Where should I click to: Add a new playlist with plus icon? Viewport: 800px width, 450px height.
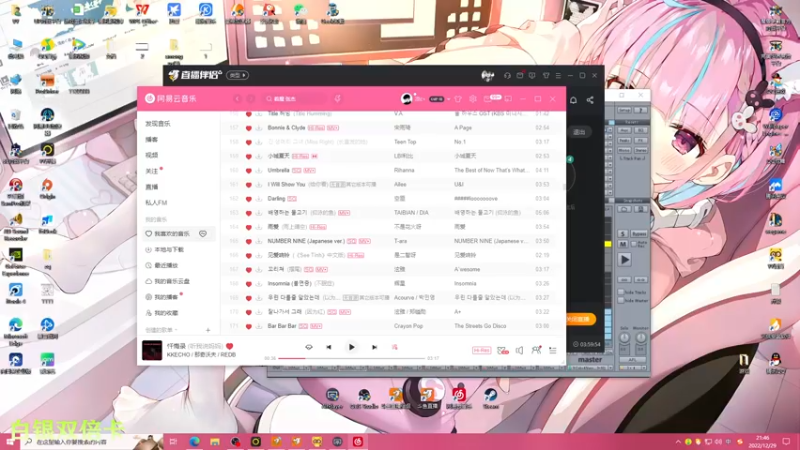(208, 330)
